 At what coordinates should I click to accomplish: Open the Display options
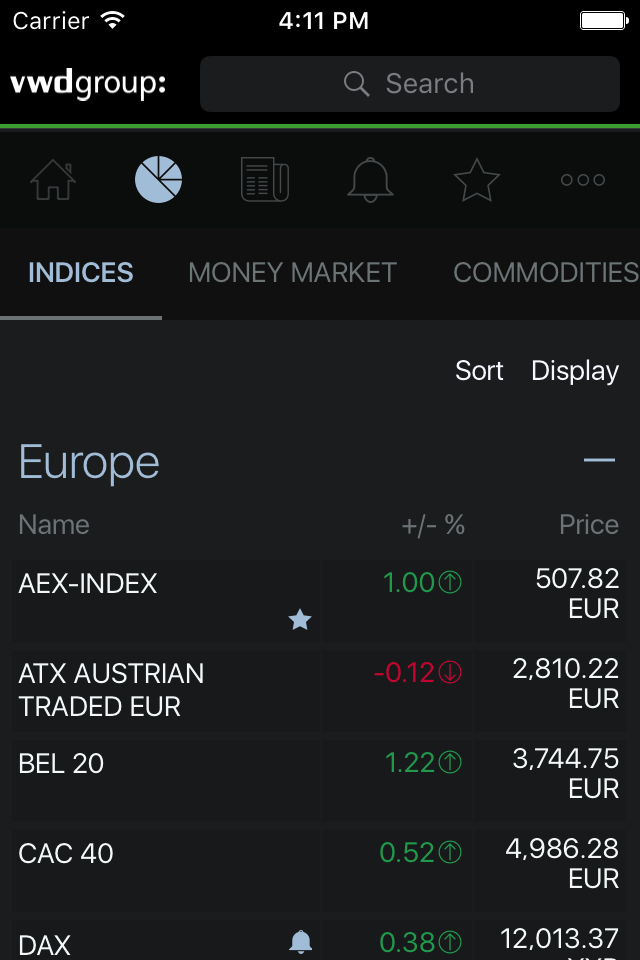click(x=575, y=371)
